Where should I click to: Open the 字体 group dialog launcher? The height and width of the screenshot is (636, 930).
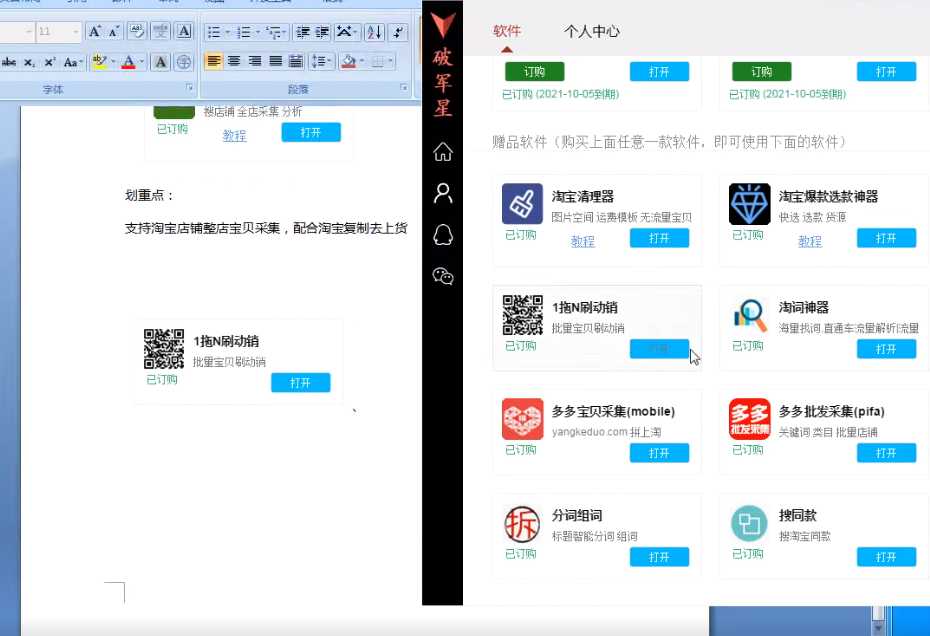(x=189, y=88)
